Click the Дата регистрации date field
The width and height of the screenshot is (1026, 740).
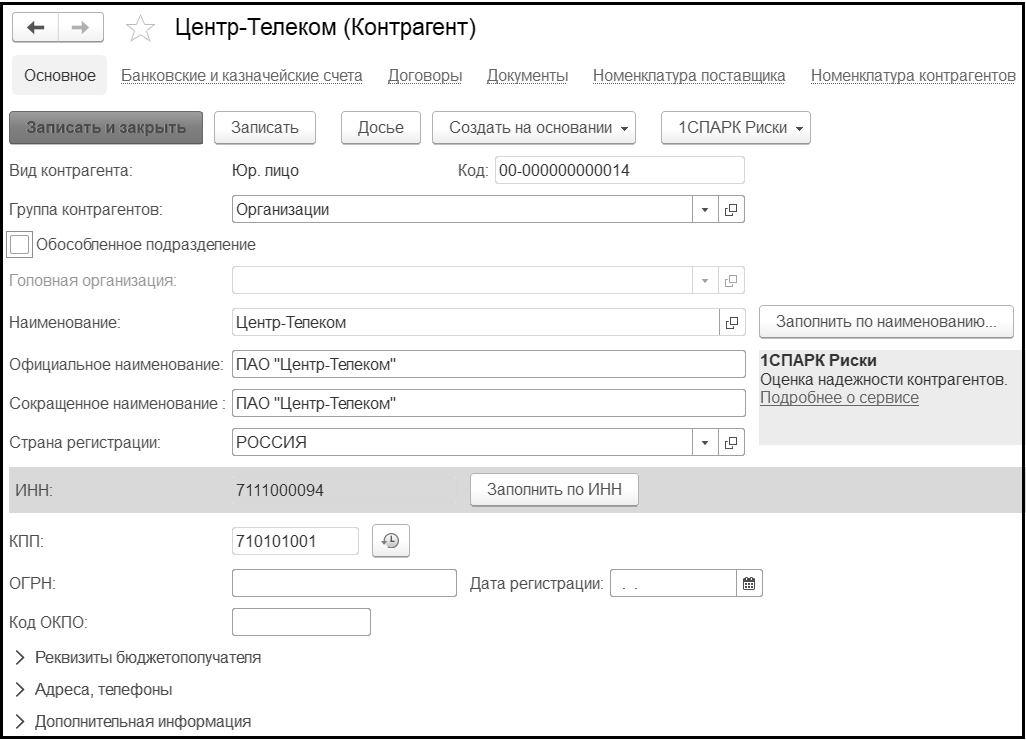tap(673, 584)
